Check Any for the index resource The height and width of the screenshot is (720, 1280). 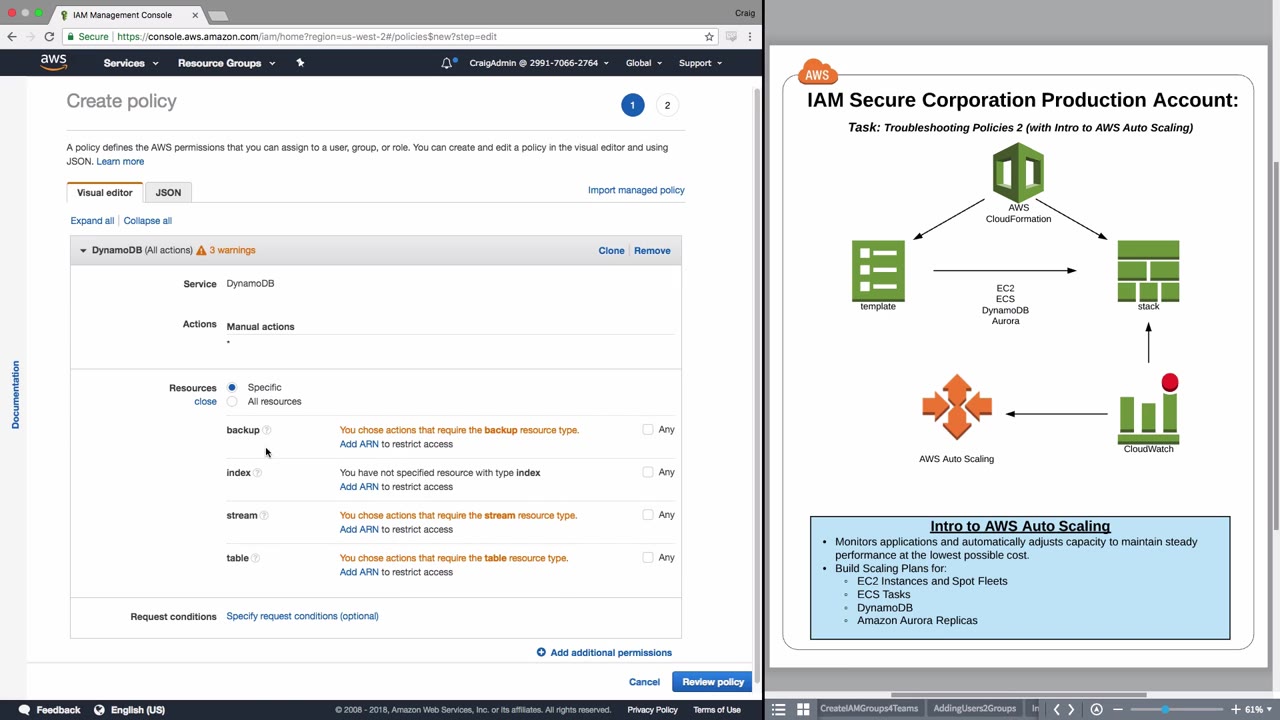[x=648, y=472]
